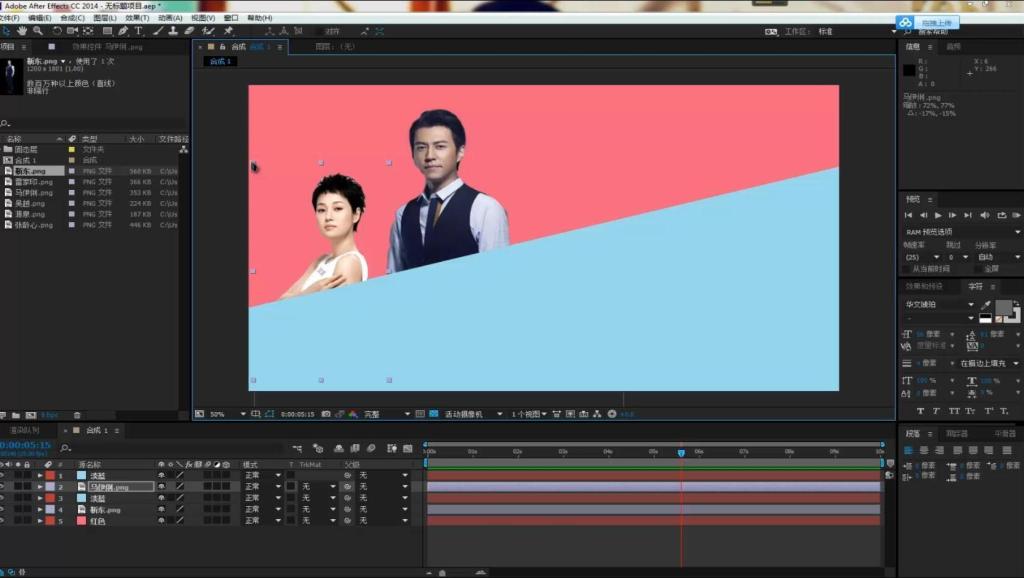
Task: Click the timeline current-time indicator marker
Action: click(681, 453)
